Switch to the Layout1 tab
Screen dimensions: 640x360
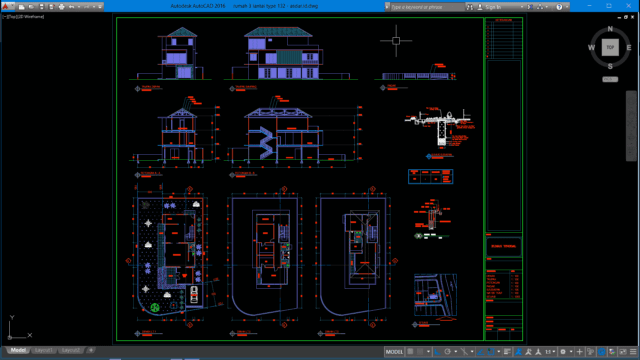pos(43,350)
